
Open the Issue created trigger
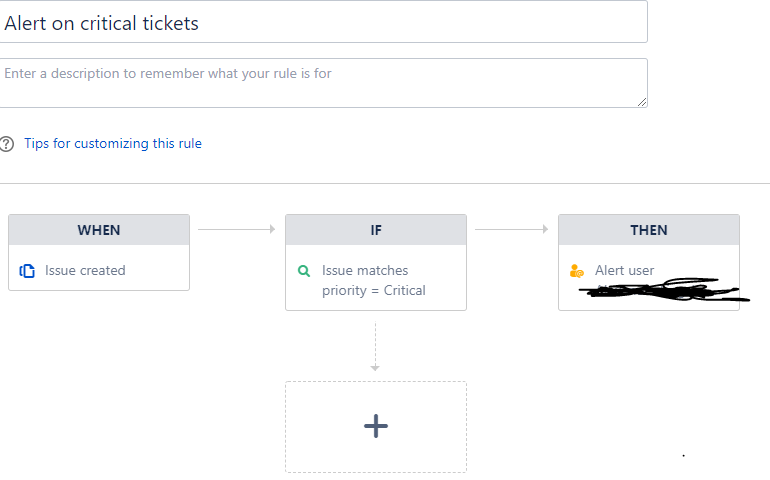pyautogui.click(x=85, y=270)
